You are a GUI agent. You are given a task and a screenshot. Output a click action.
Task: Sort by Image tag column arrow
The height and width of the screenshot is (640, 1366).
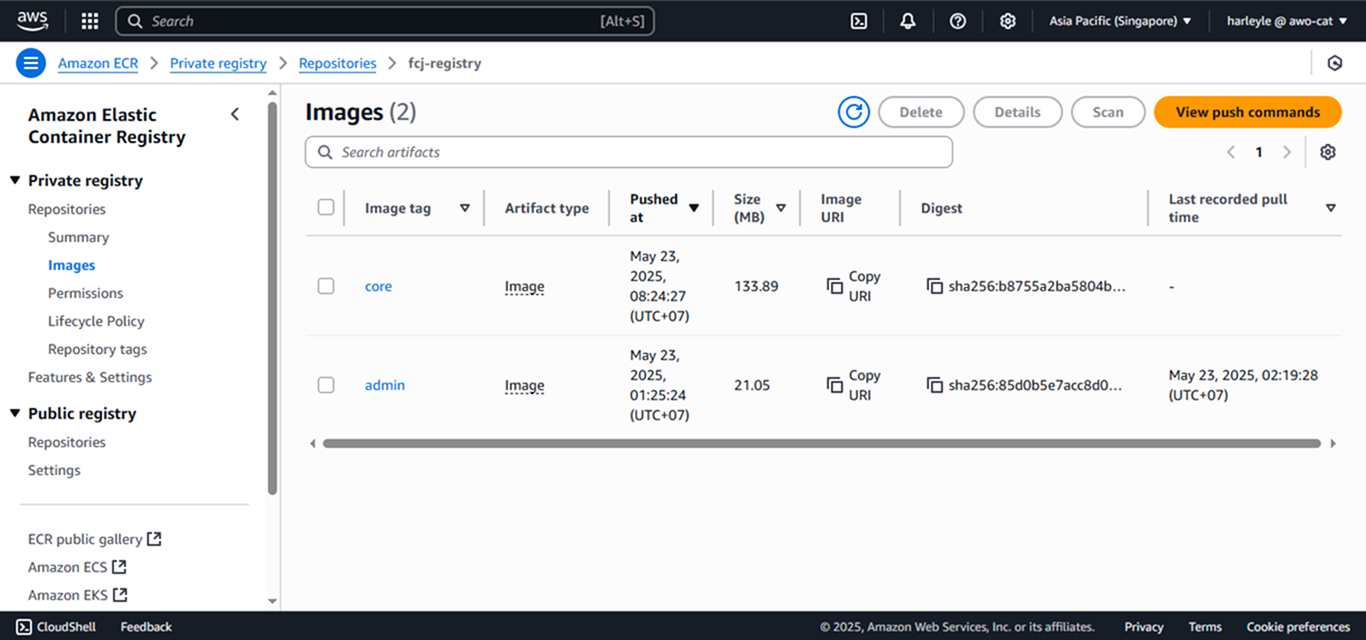pyautogui.click(x=465, y=208)
